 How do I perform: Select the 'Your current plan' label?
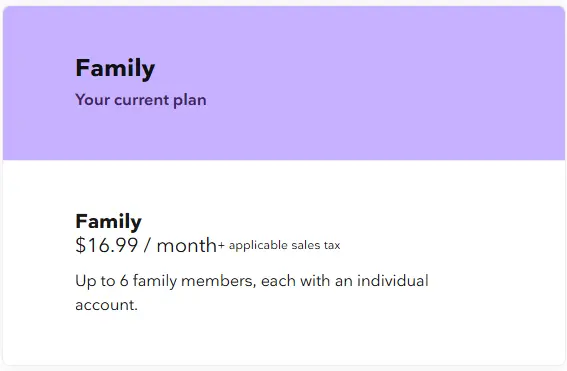(x=141, y=100)
